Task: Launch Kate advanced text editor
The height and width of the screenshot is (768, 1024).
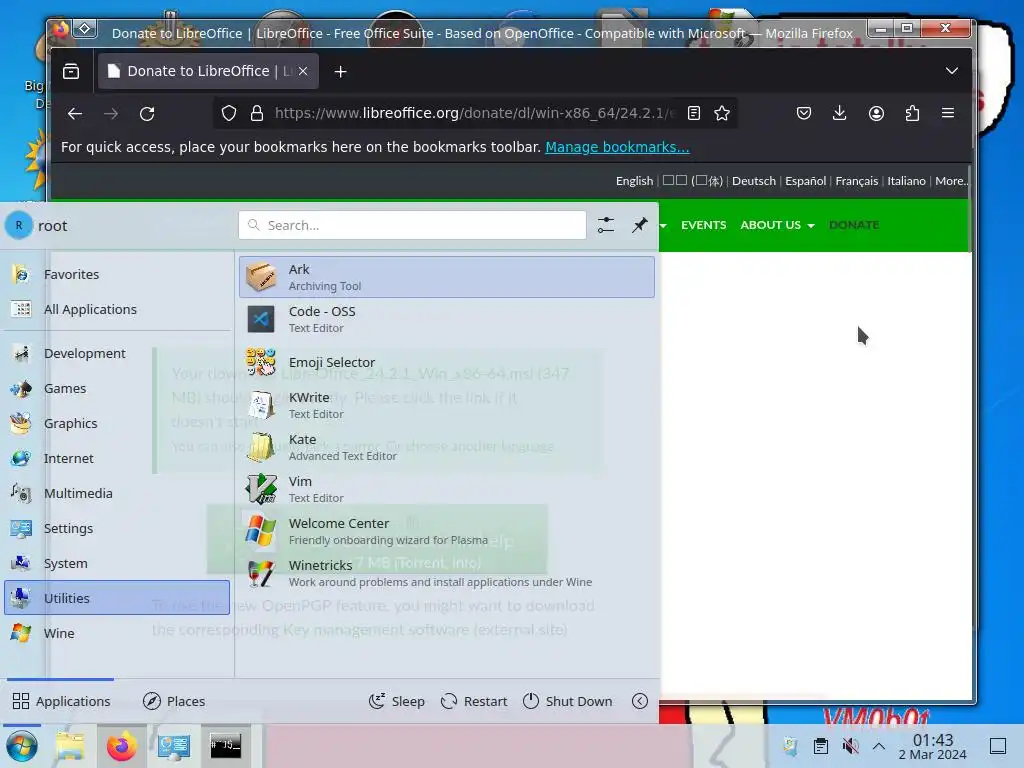Action: click(x=447, y=447)
